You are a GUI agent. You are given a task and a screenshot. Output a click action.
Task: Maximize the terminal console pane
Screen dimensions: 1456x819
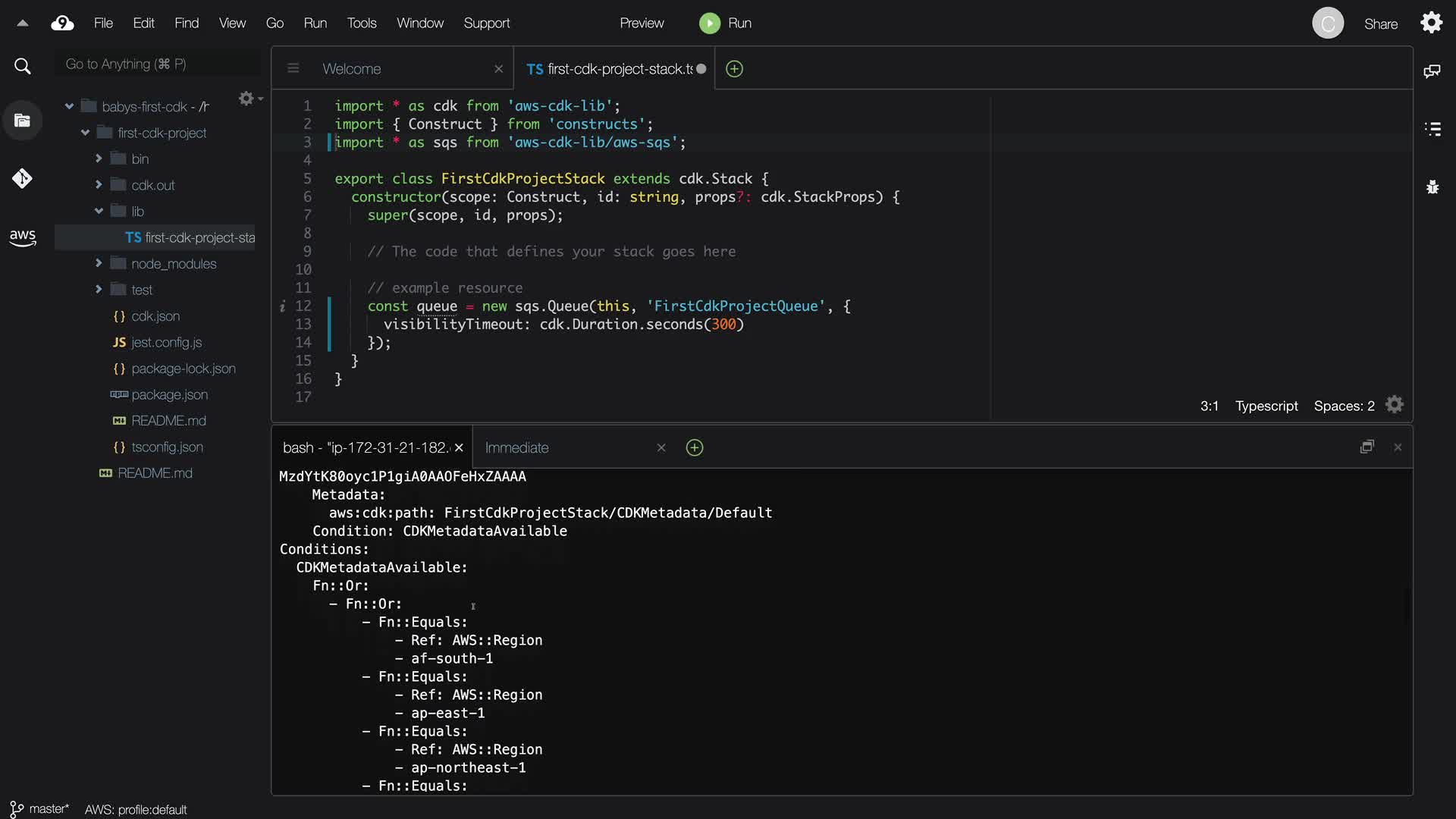pyautogui.click(x=1367, y=447)
